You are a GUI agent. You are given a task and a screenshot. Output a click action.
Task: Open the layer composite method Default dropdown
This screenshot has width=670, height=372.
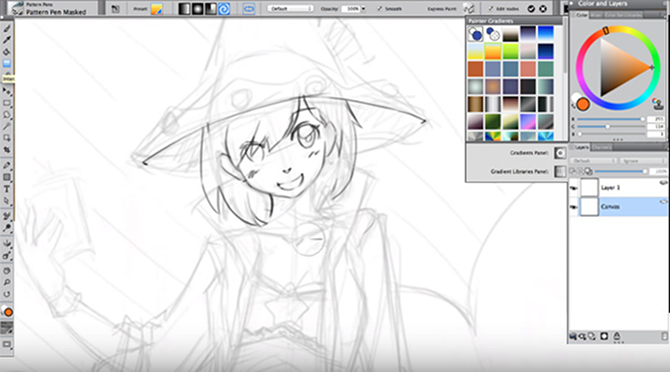pyautogui.click(x=593, y=161)
